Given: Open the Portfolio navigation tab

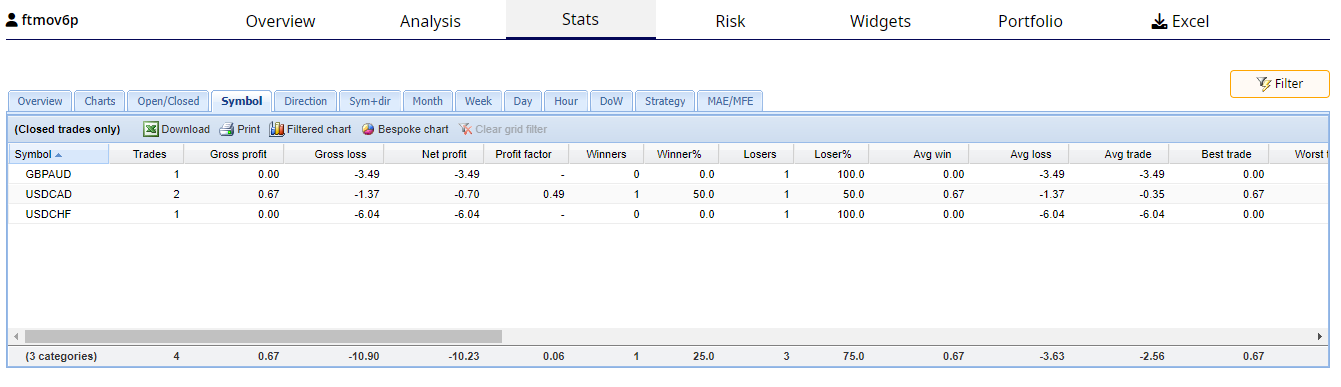Looking at the screenshot, I should point(1030,21).
